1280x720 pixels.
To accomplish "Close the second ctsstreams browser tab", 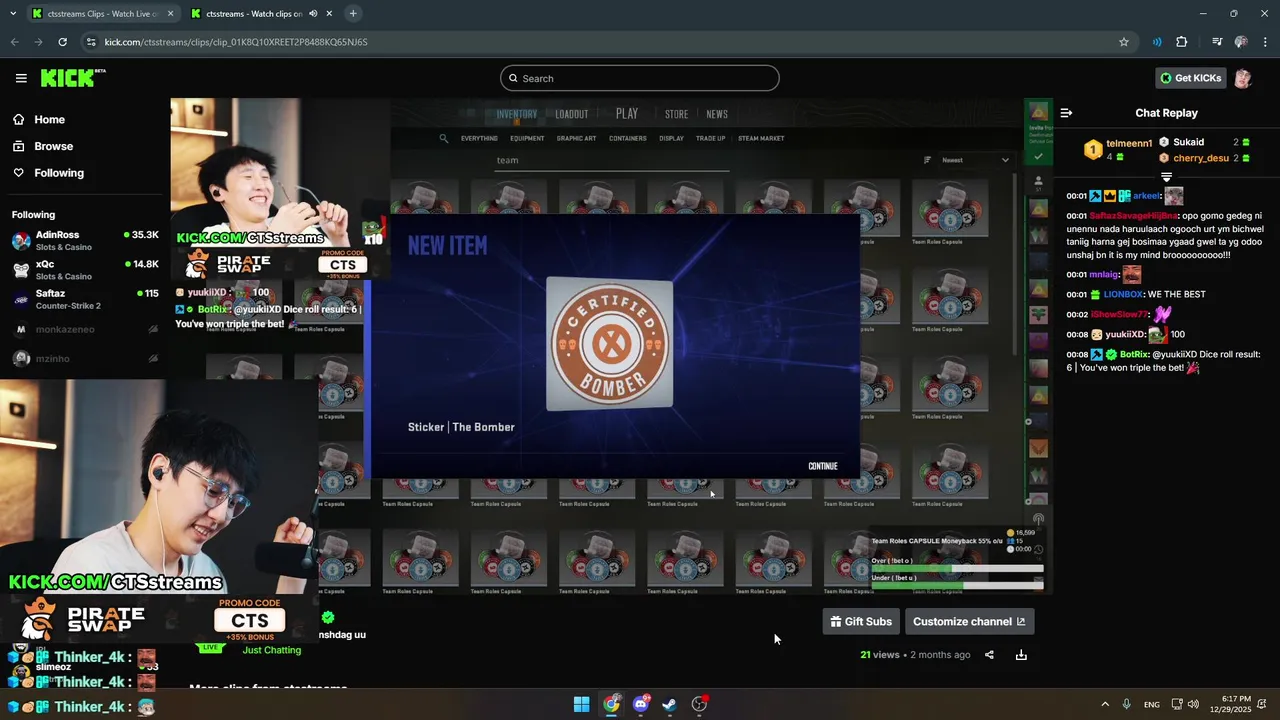I will click(329, 14).
